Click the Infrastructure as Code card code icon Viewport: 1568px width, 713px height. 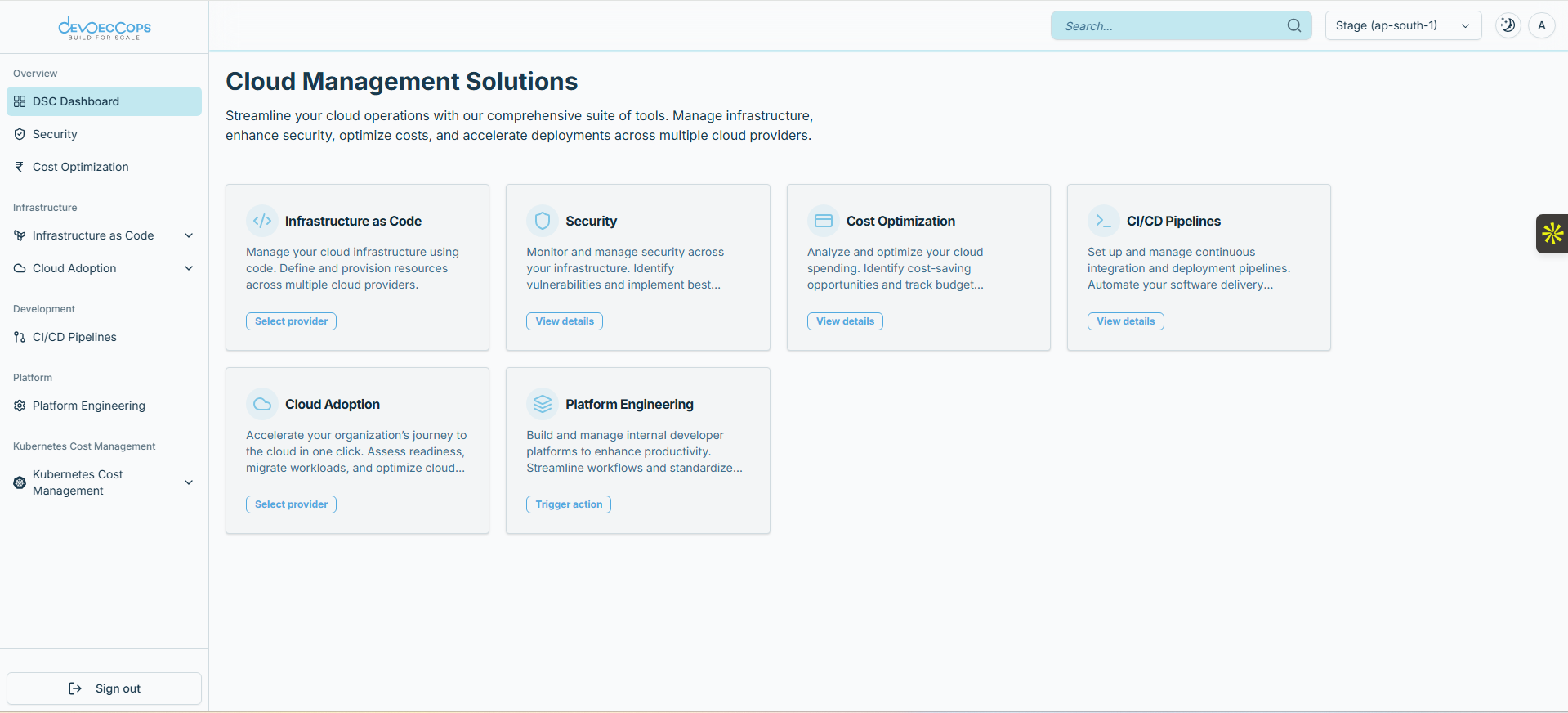coord(262,221)
